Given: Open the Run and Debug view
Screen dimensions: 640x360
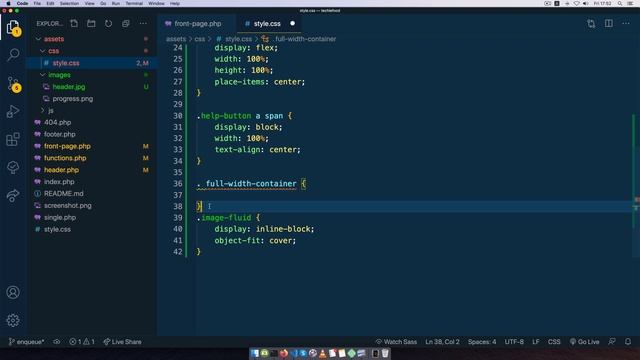Looking at the screenshot, I should click(13, 111).
